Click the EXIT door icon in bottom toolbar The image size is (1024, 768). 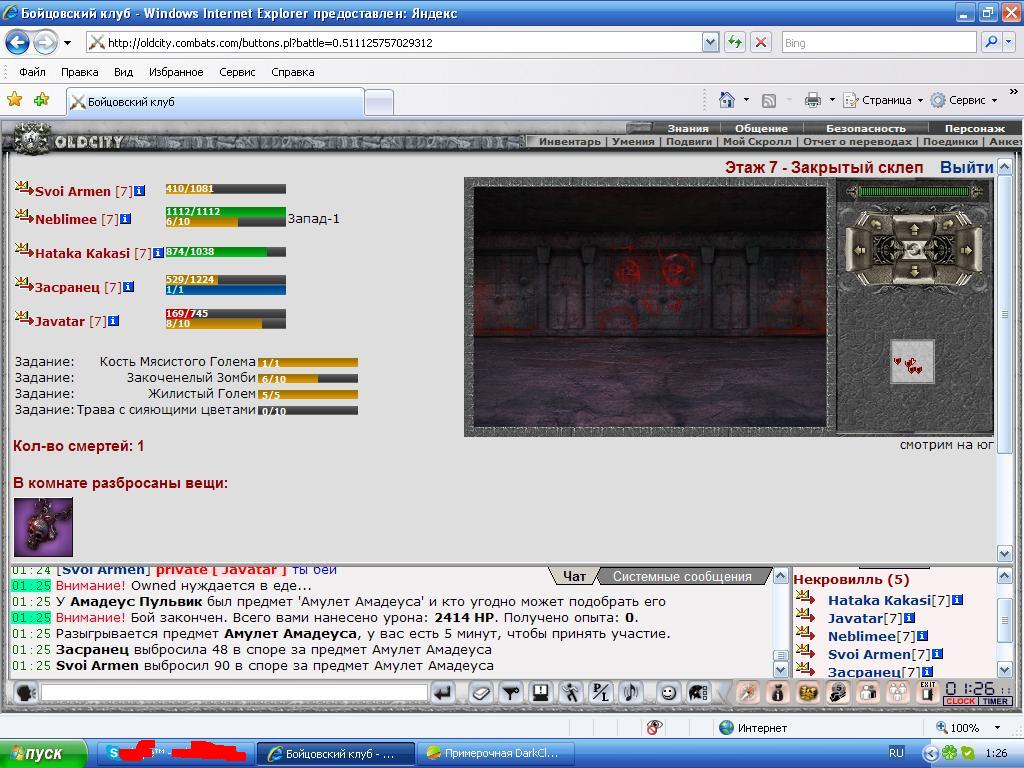click(x=927, y=692)
